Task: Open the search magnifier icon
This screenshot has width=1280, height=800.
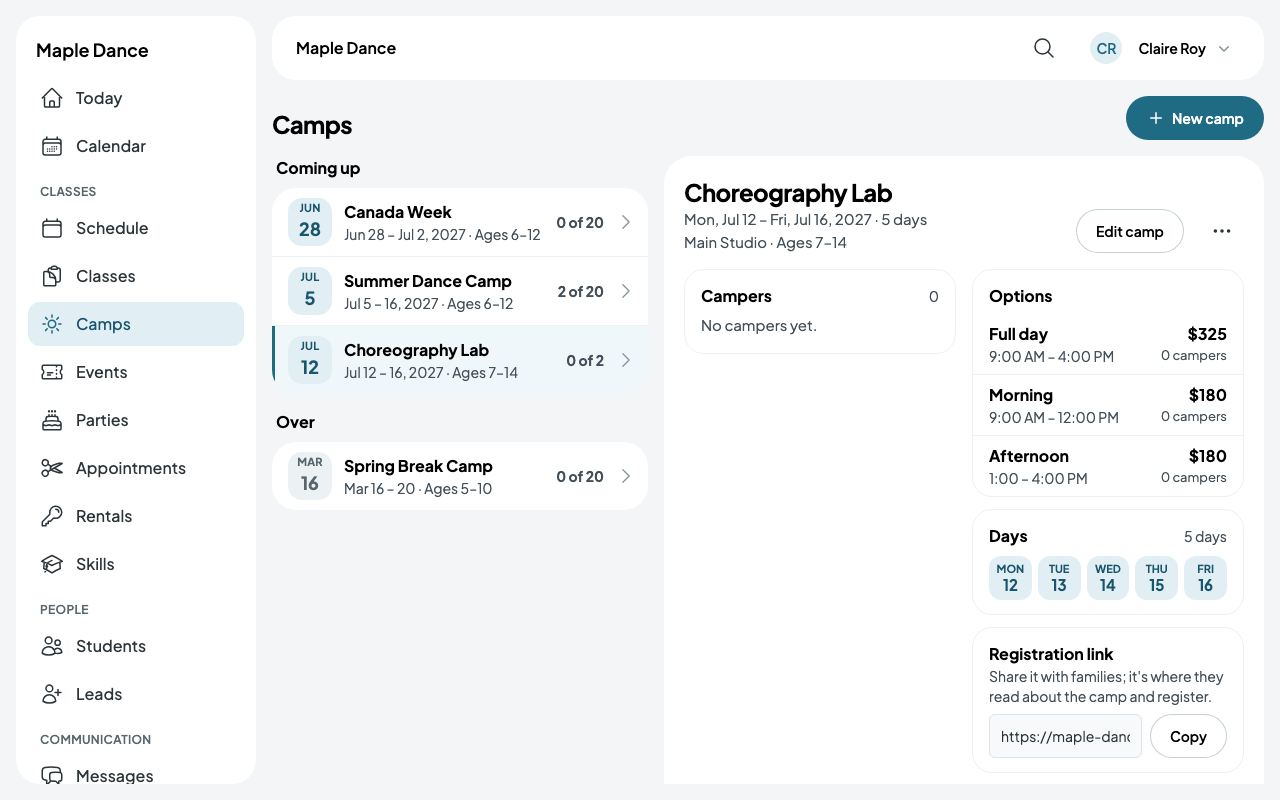Action: point(1044,48)
